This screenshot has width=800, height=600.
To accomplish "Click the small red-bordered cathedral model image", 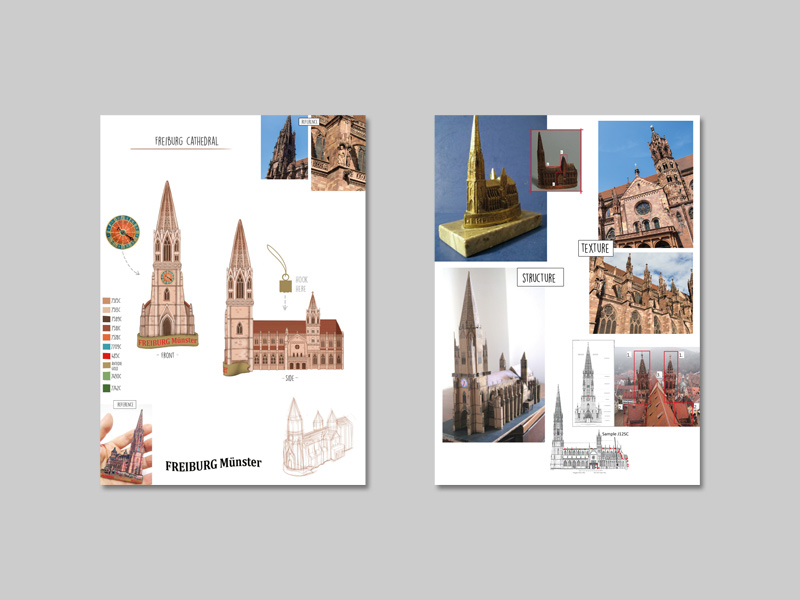I will (556, 159).
